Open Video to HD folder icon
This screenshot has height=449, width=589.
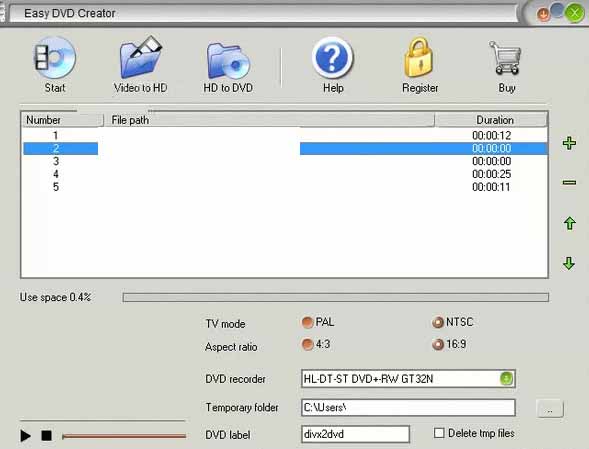(x=140, y=57)
